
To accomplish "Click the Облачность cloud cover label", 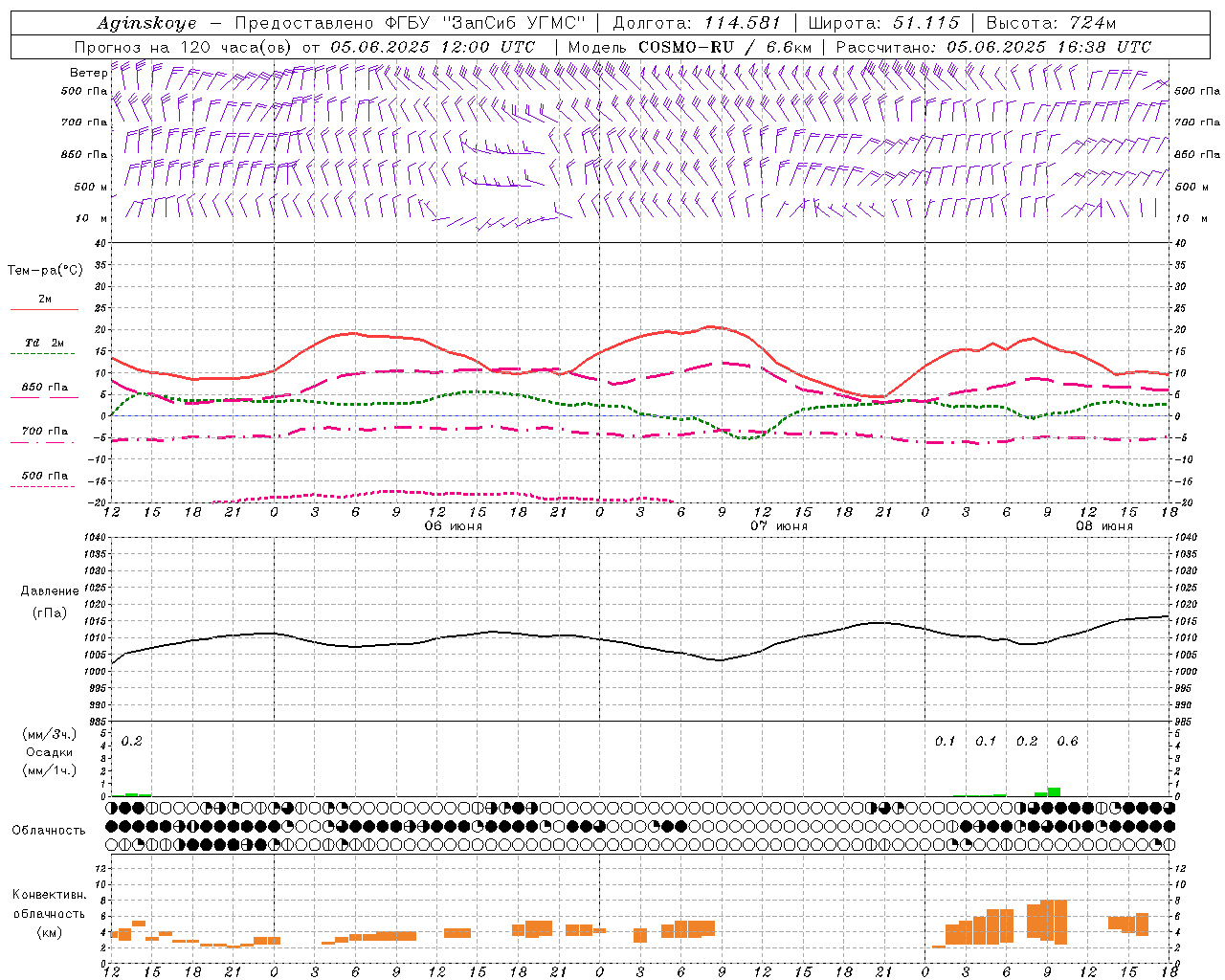I will (x=49, y=830).
